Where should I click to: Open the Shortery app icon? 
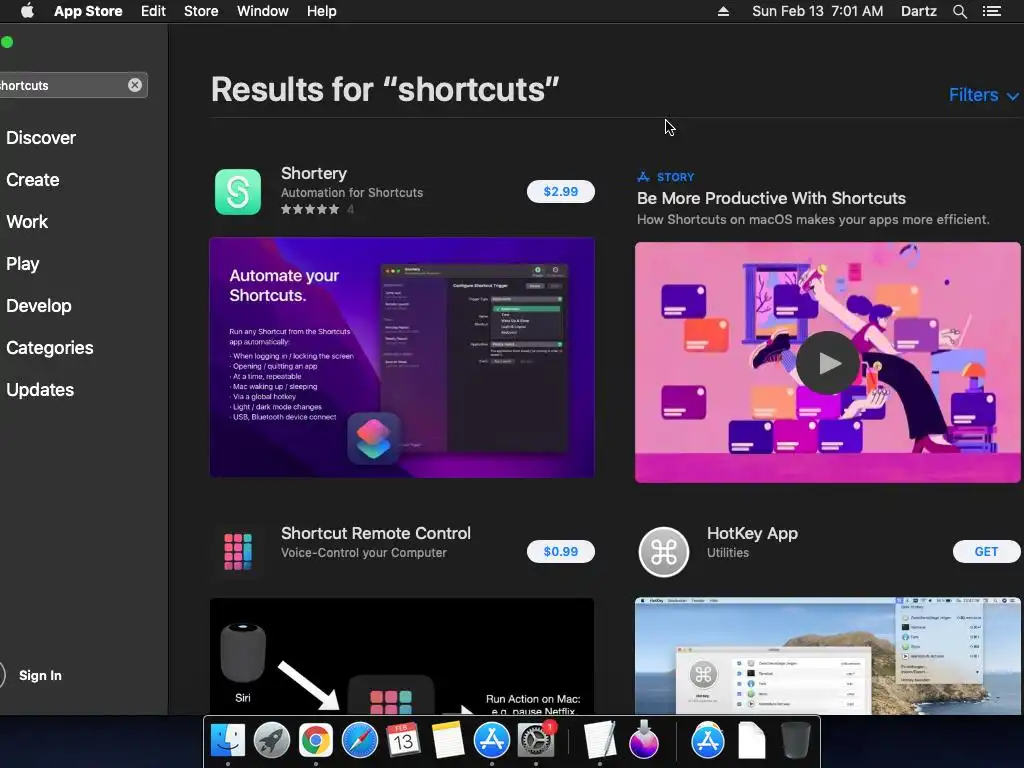[x=238, y=191]
